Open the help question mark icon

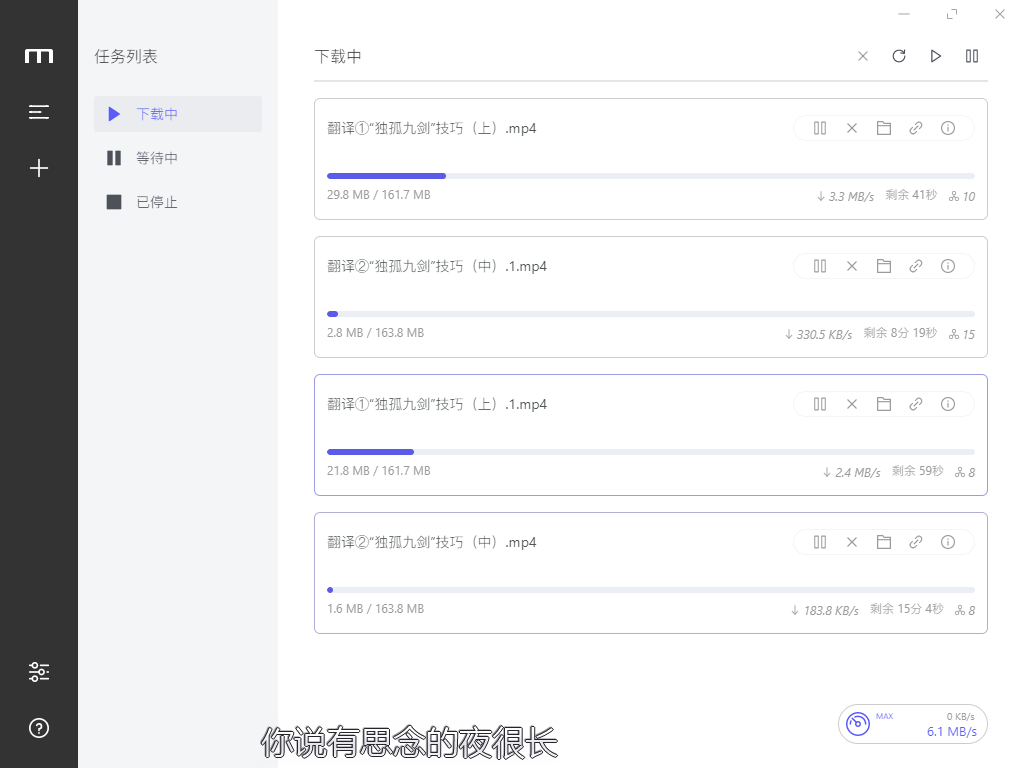coord(39,728)
